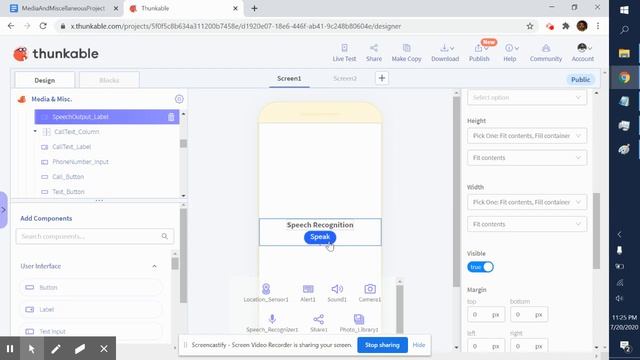640x360 pixels.
Task: Select CallText_Label in the component tree
Action: click(71, 147)
